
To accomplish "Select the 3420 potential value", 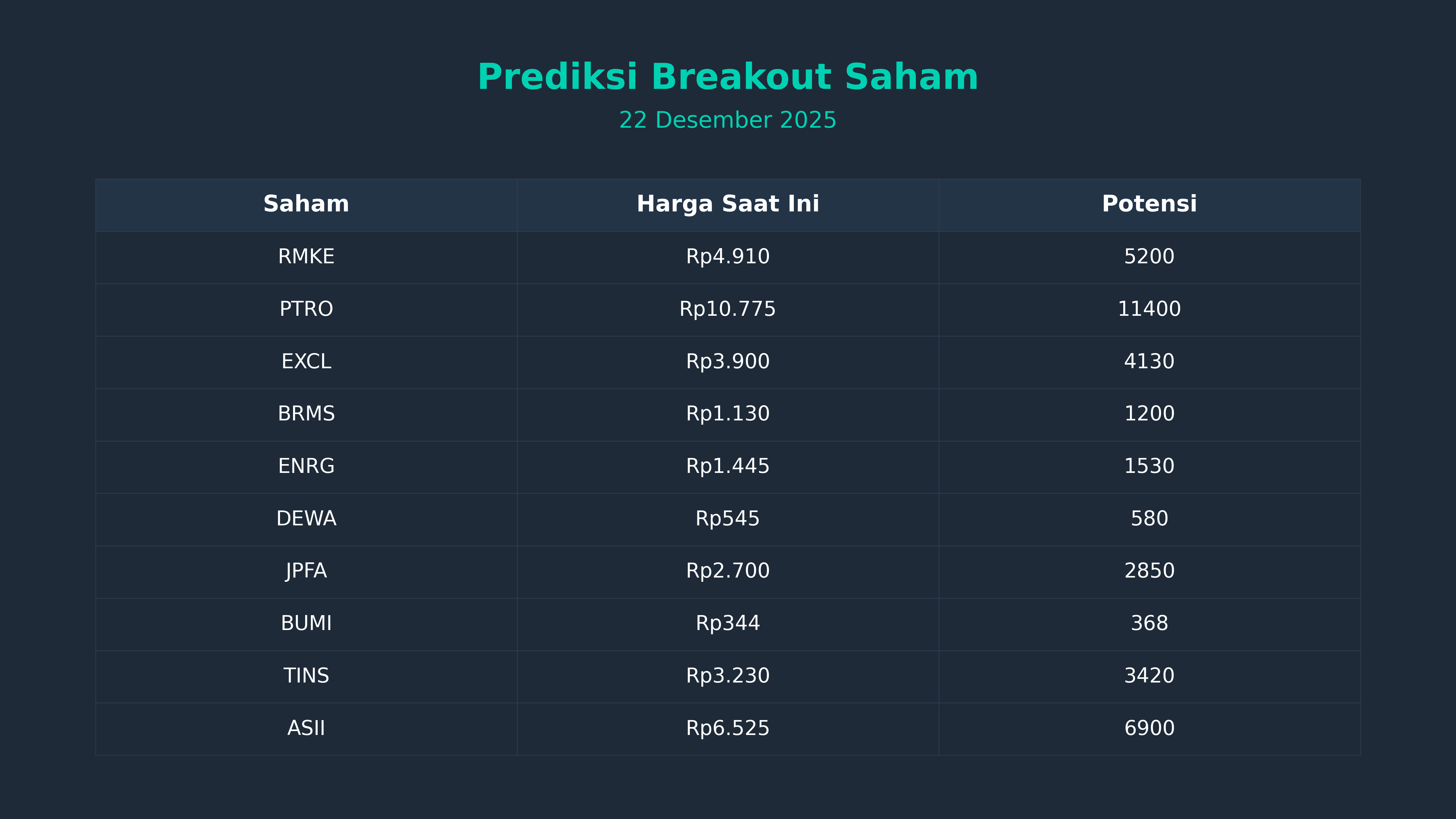I will 1149,676.
